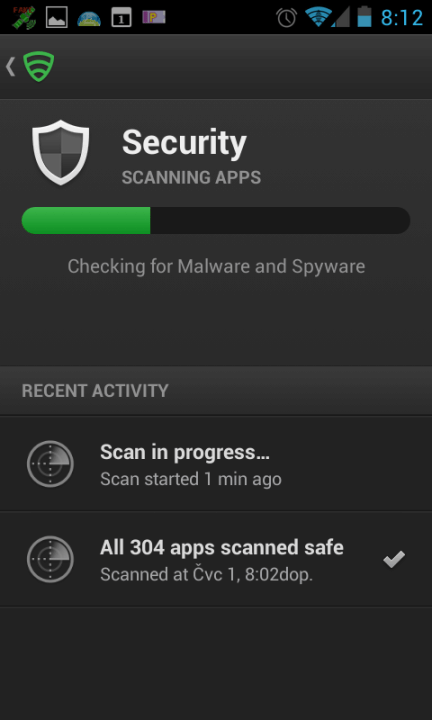Tap radar icon beside All 304 apps scanned
The width and height of the screenshot is (432, 720).
click(x=50, y=559)
